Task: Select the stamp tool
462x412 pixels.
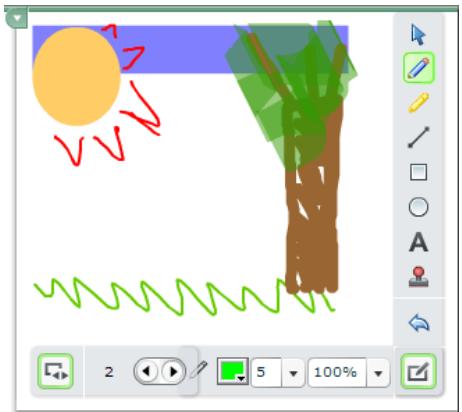Action: [418, 277]
